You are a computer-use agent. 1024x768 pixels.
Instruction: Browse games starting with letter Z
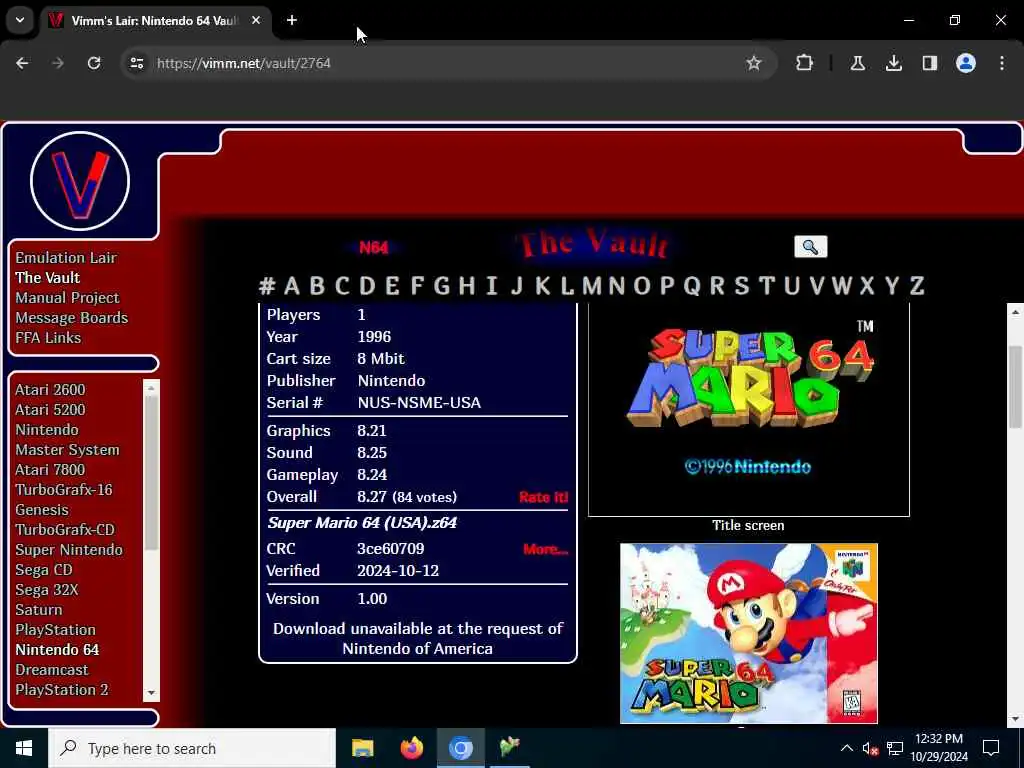pyautogui.click(x=917, y=286)
